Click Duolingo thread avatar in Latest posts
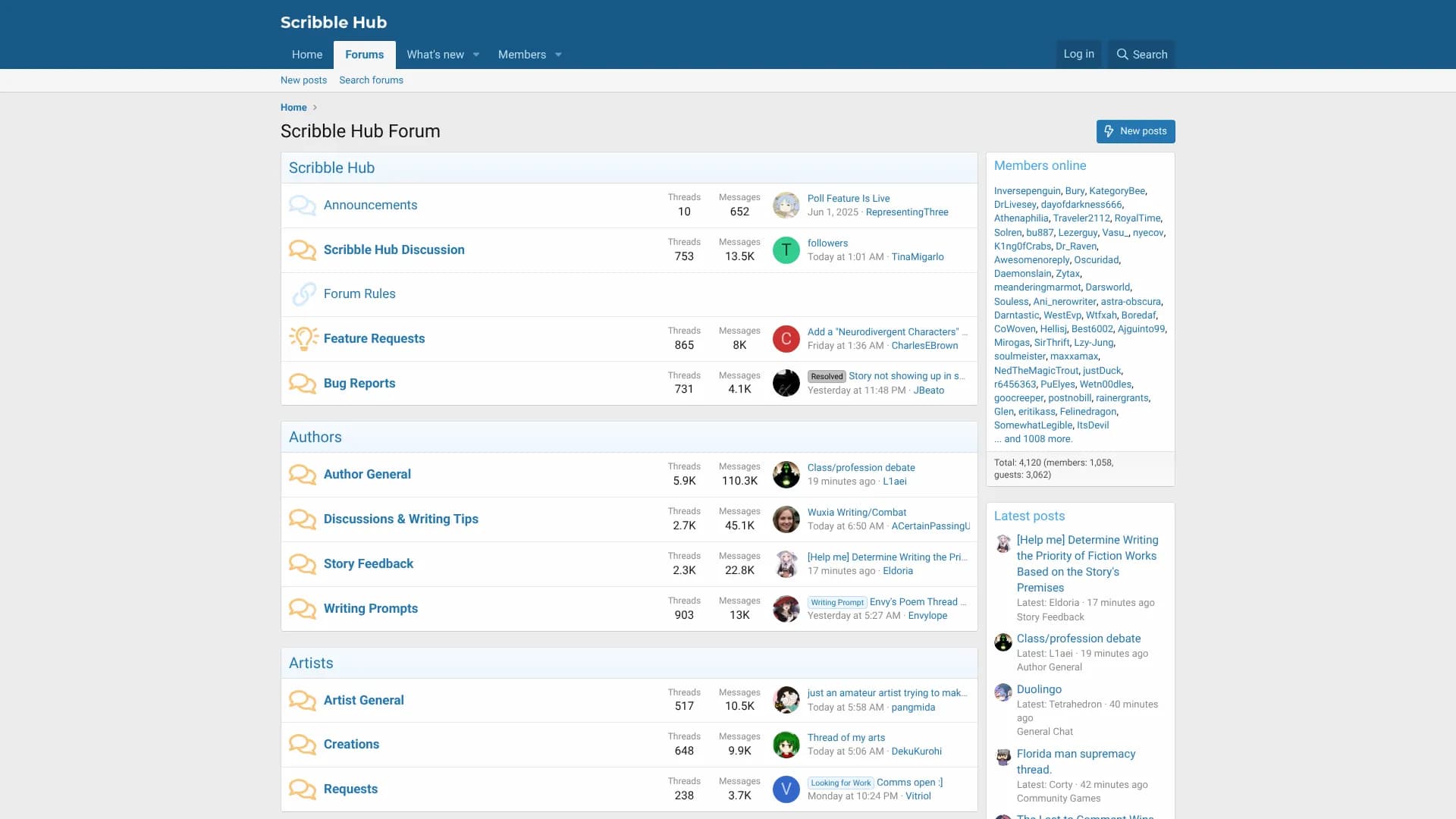Image resolution: width=1456 pixels, height=819 pixels. 1003,692
